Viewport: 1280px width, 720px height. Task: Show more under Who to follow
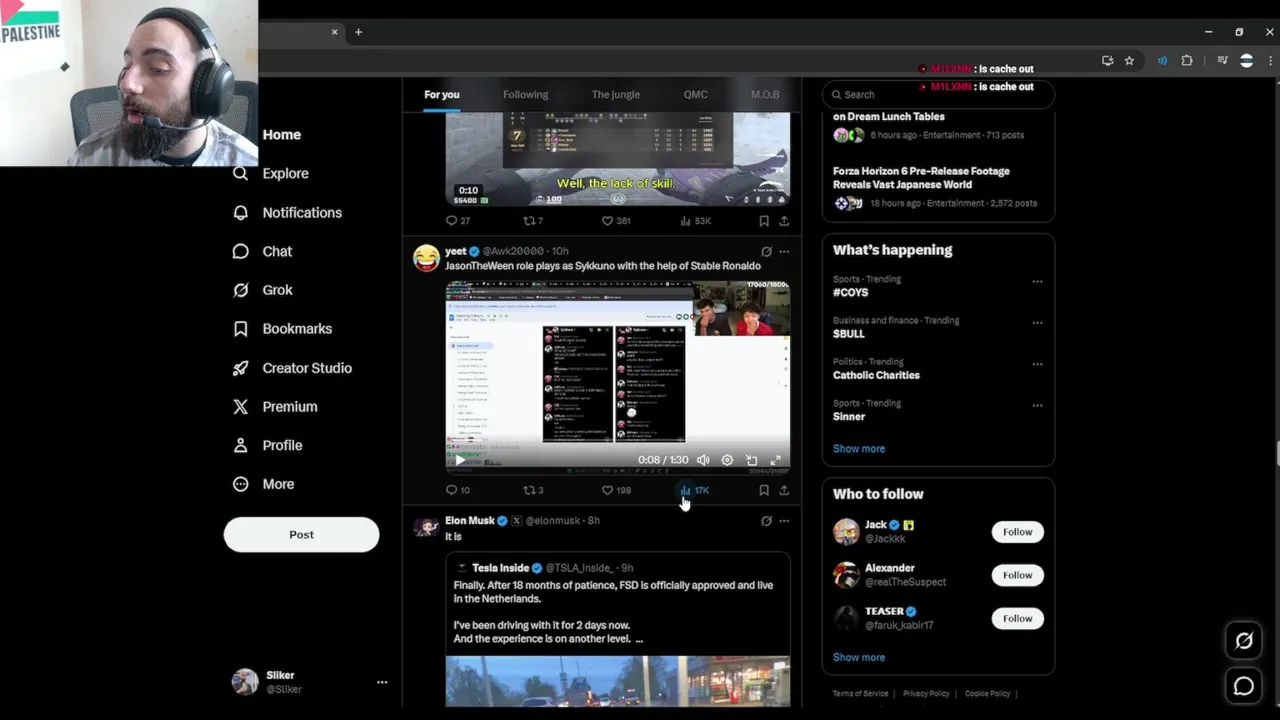[x=859, y=658]
